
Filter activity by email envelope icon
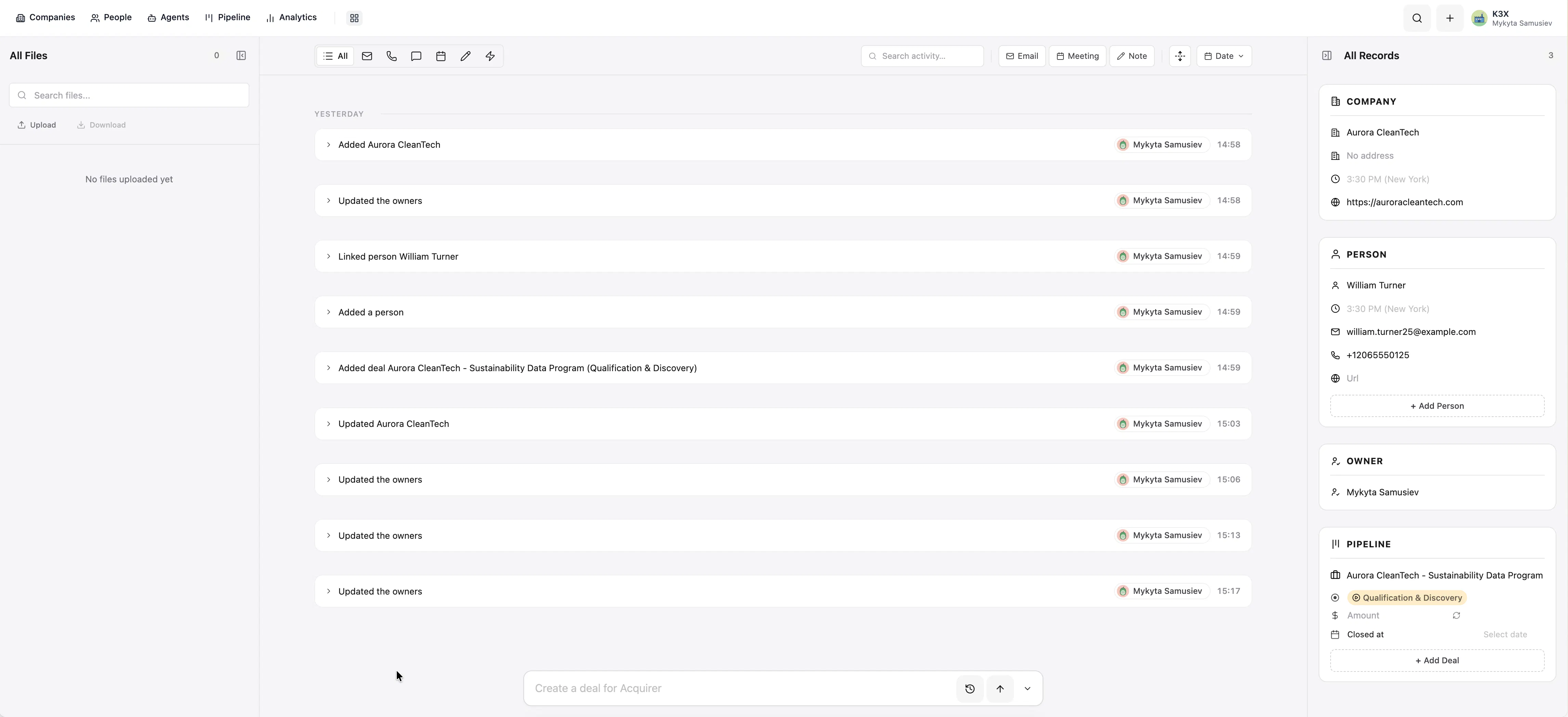click(367, 56)
